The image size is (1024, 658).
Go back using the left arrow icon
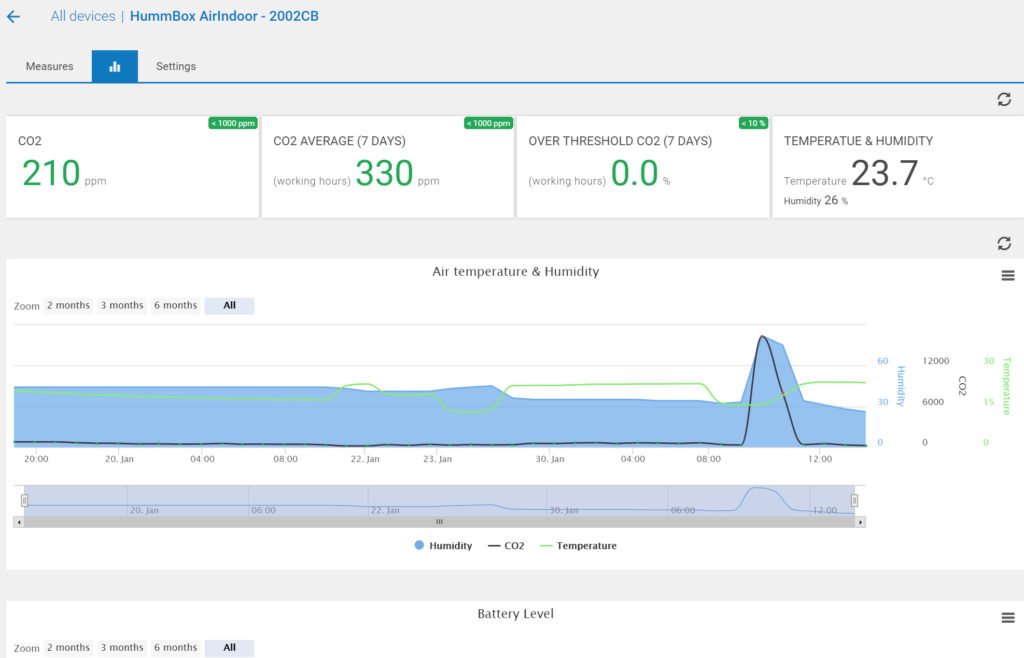pyautogui.click(x=13, y=16)
